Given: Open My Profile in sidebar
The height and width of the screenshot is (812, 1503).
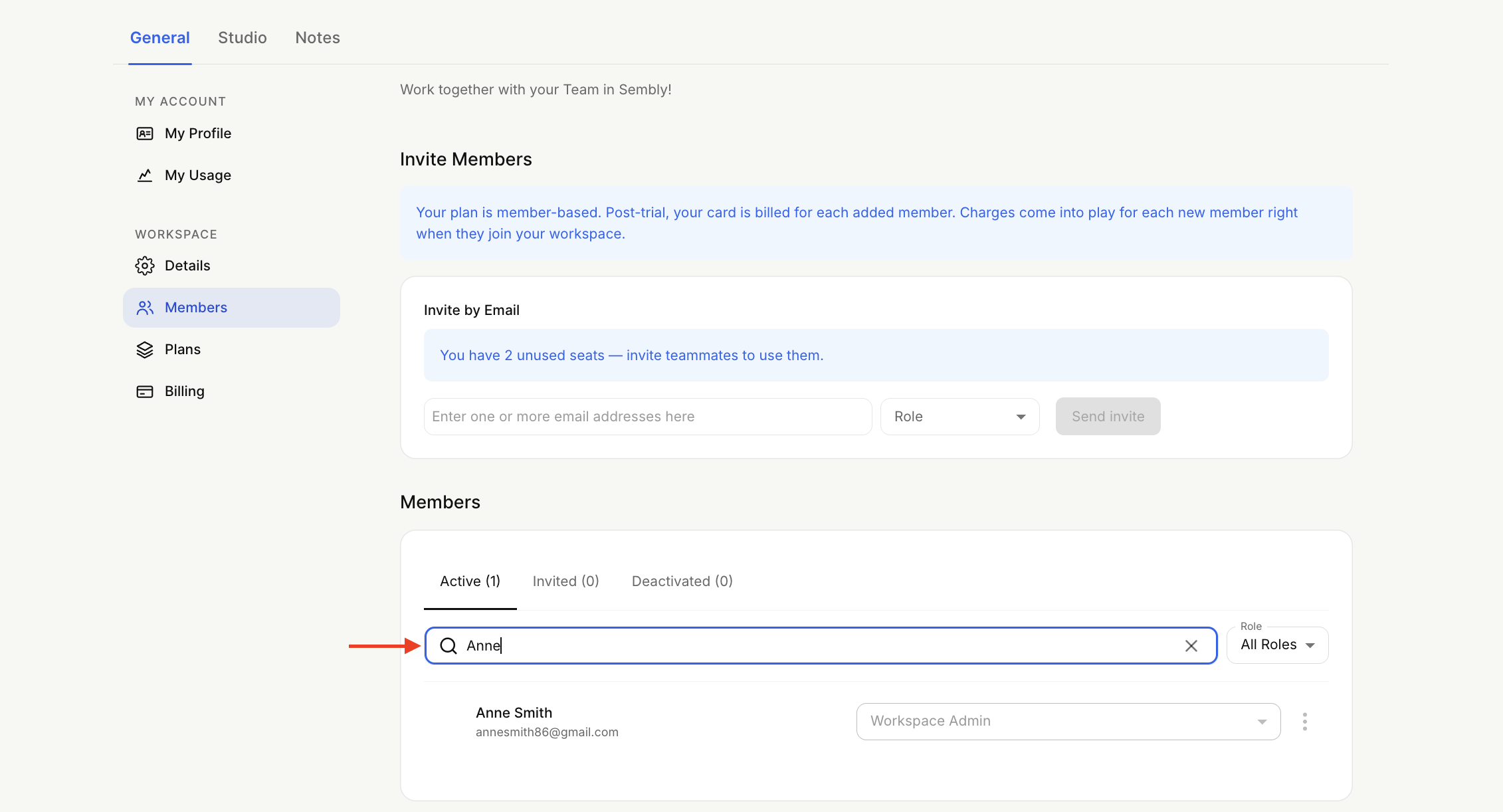Looking at the screenshot, I should [x=231, y=134].
